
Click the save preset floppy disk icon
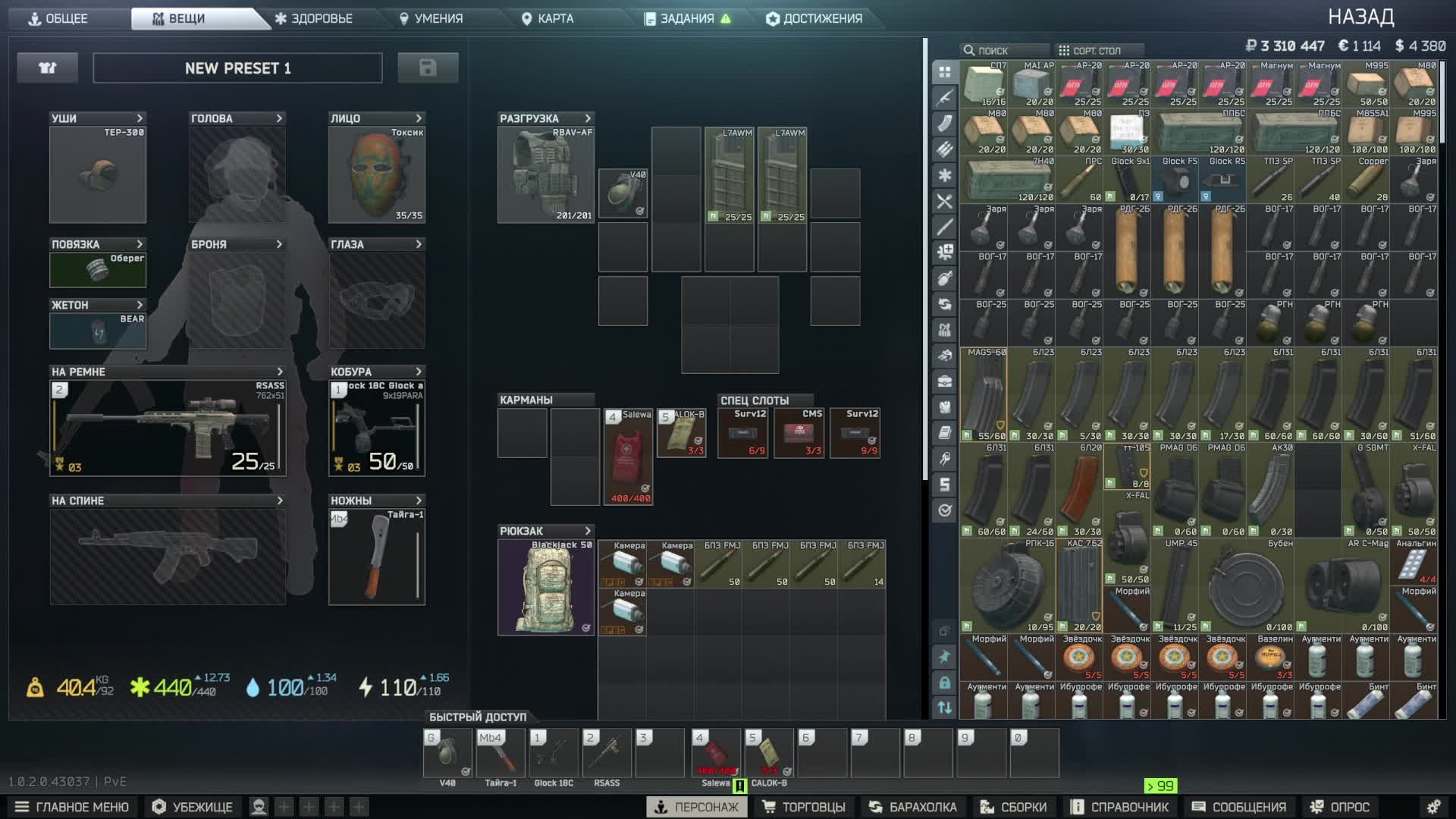pyautogui.click(x=428, y=68)
